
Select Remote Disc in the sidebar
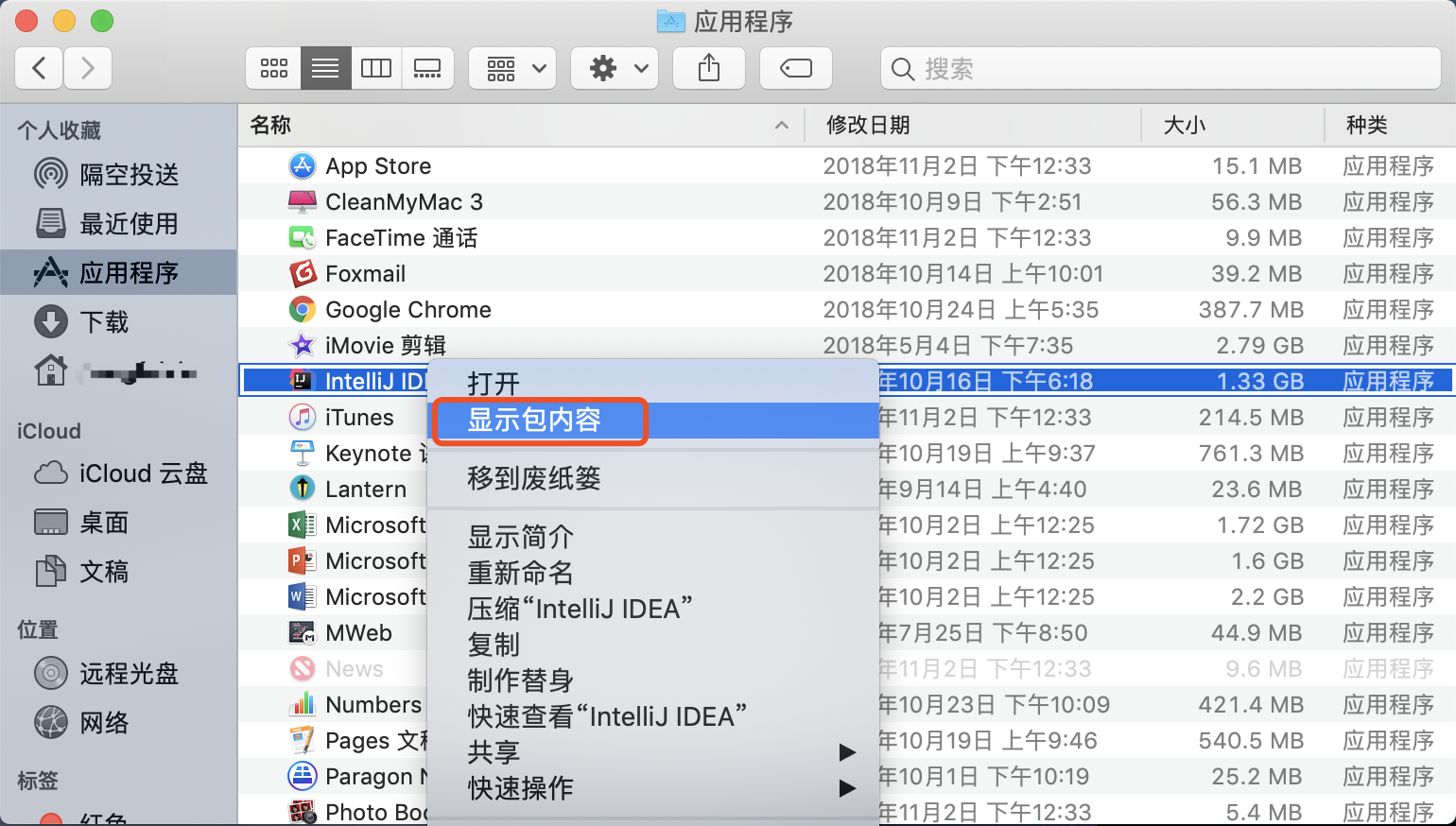[x=118, y=674]
